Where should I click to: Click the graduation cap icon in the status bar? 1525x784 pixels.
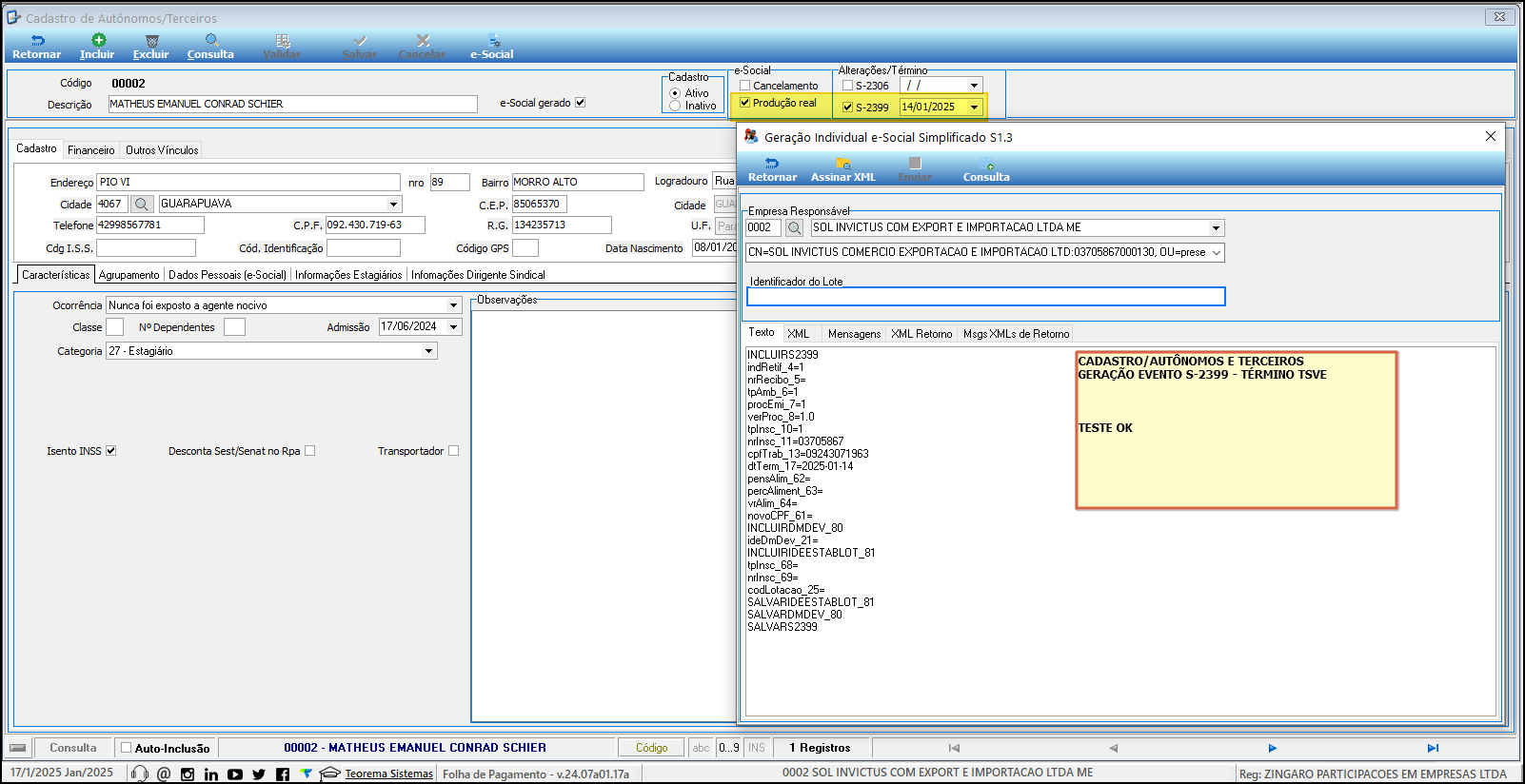click(329, 774)
